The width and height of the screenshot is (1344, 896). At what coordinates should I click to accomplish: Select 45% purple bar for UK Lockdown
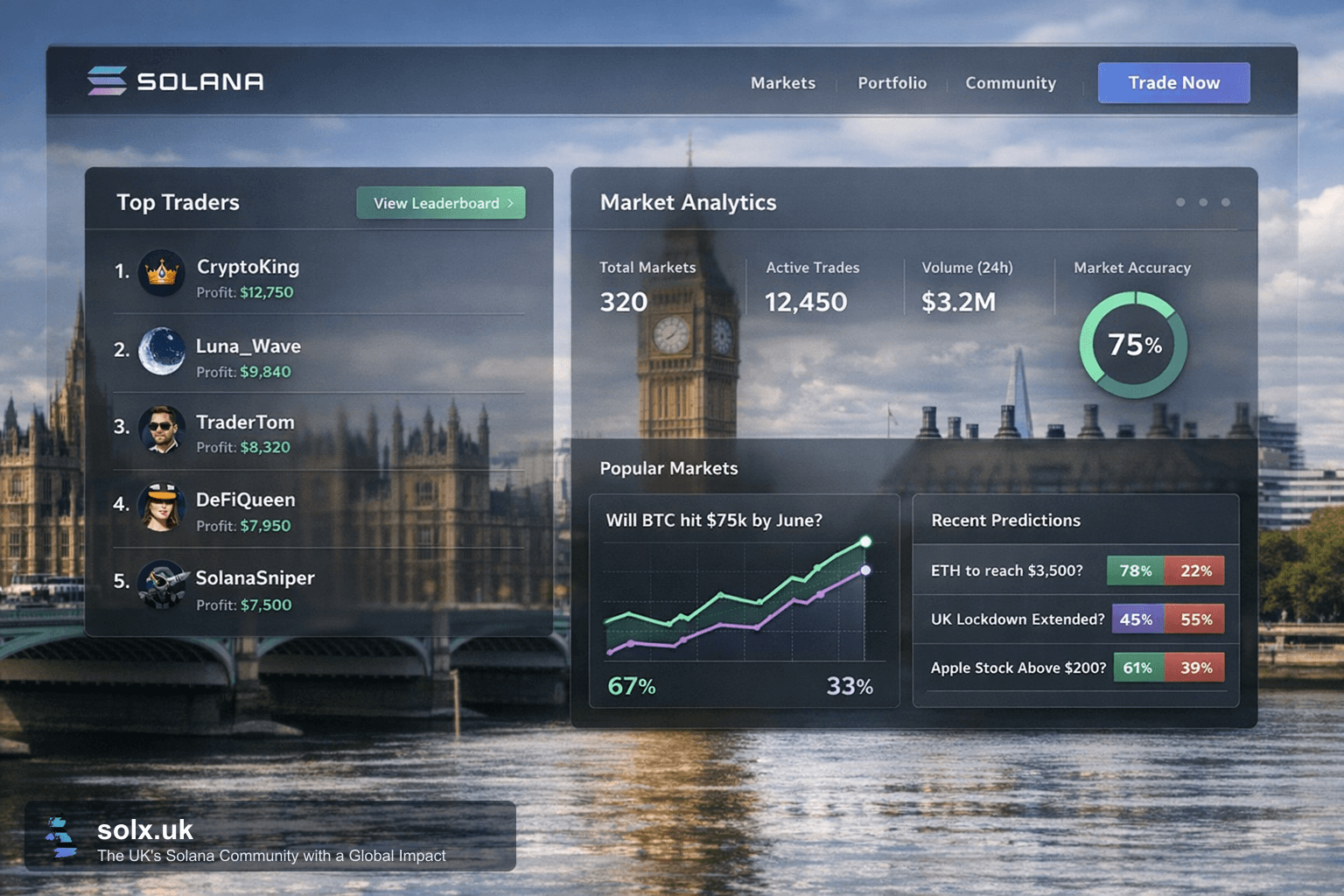coord(1138,619)
